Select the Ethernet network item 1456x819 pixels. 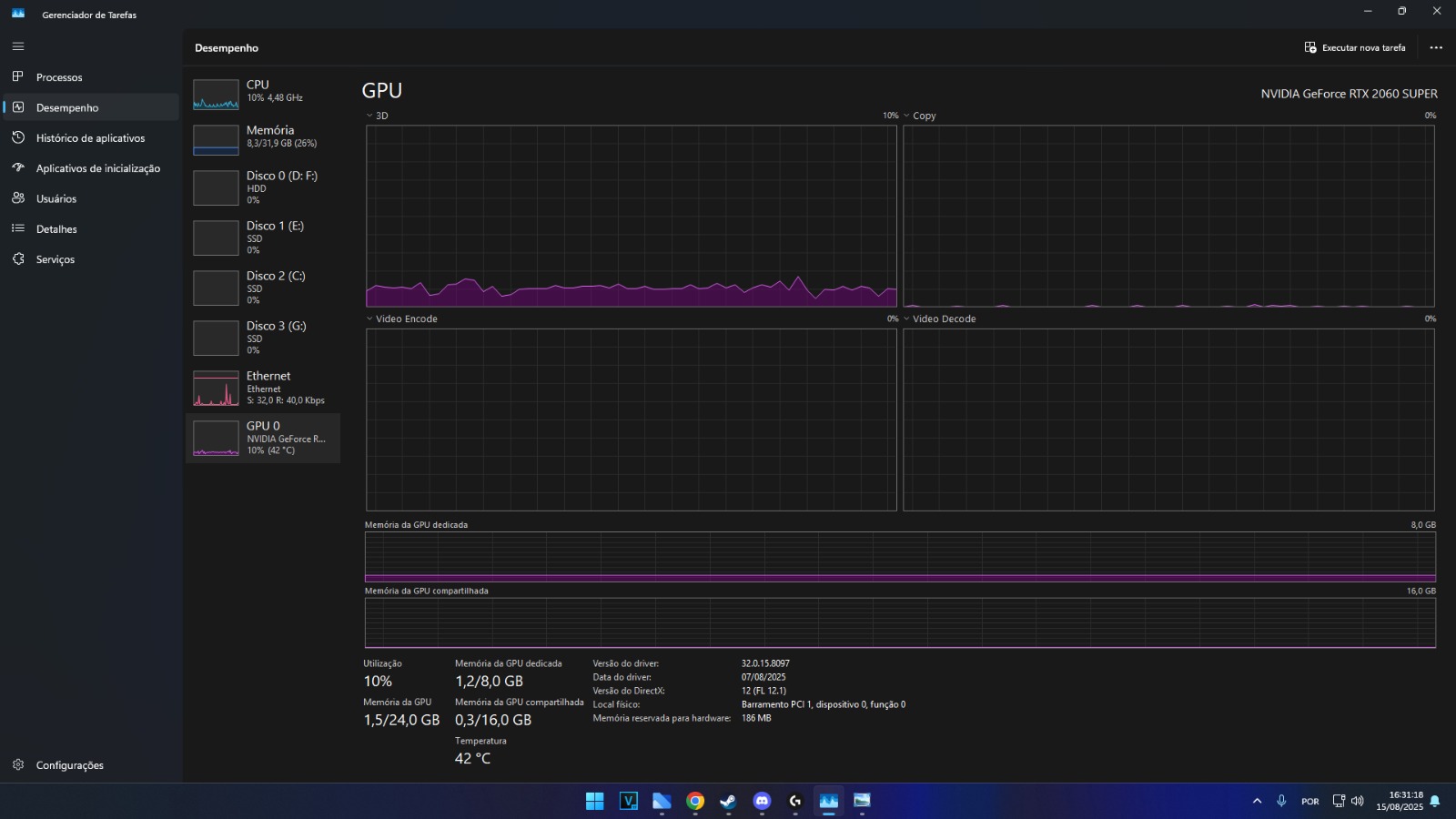point(263,388)
